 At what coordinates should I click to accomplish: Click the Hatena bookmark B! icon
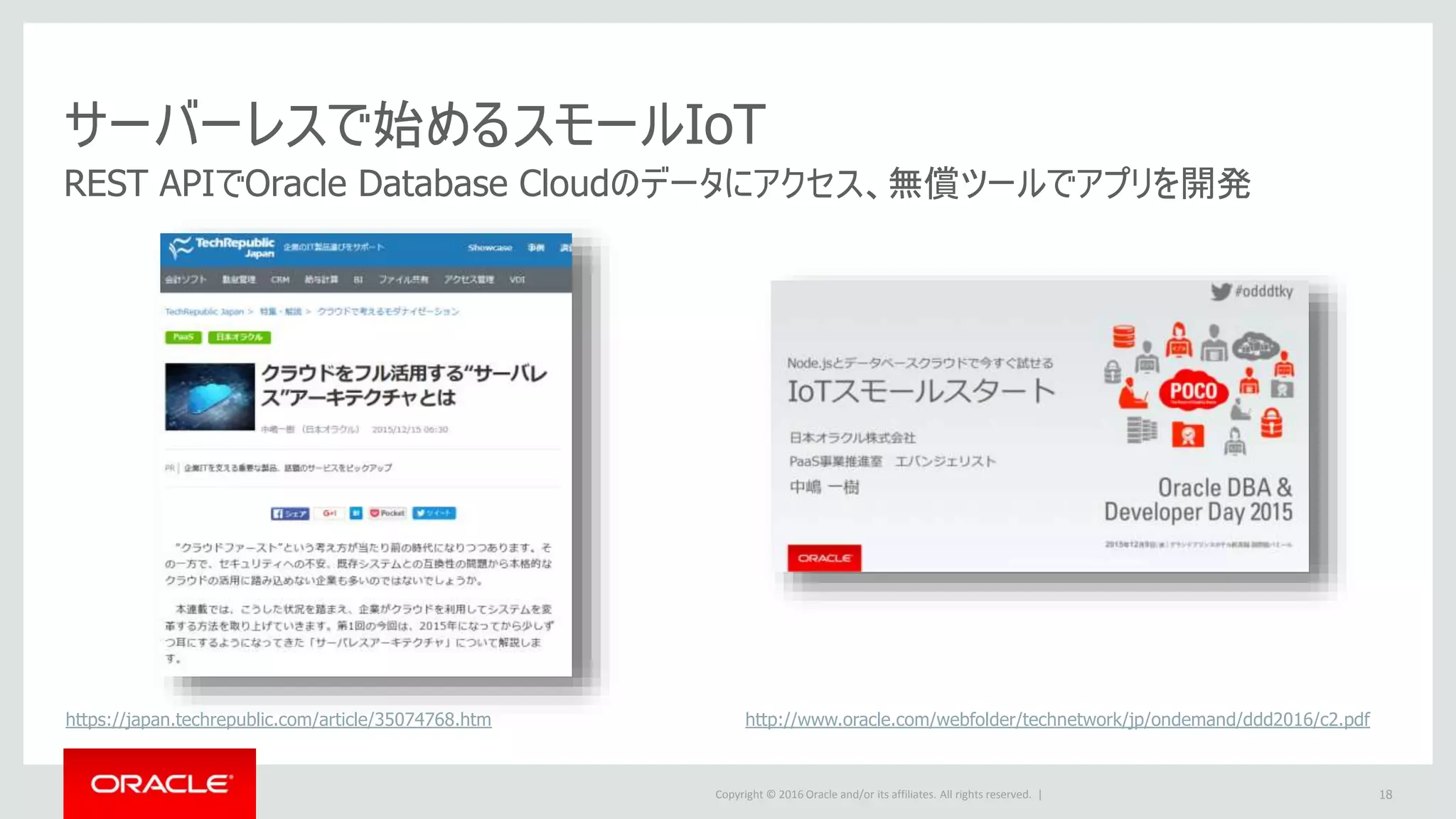(355, 513)
